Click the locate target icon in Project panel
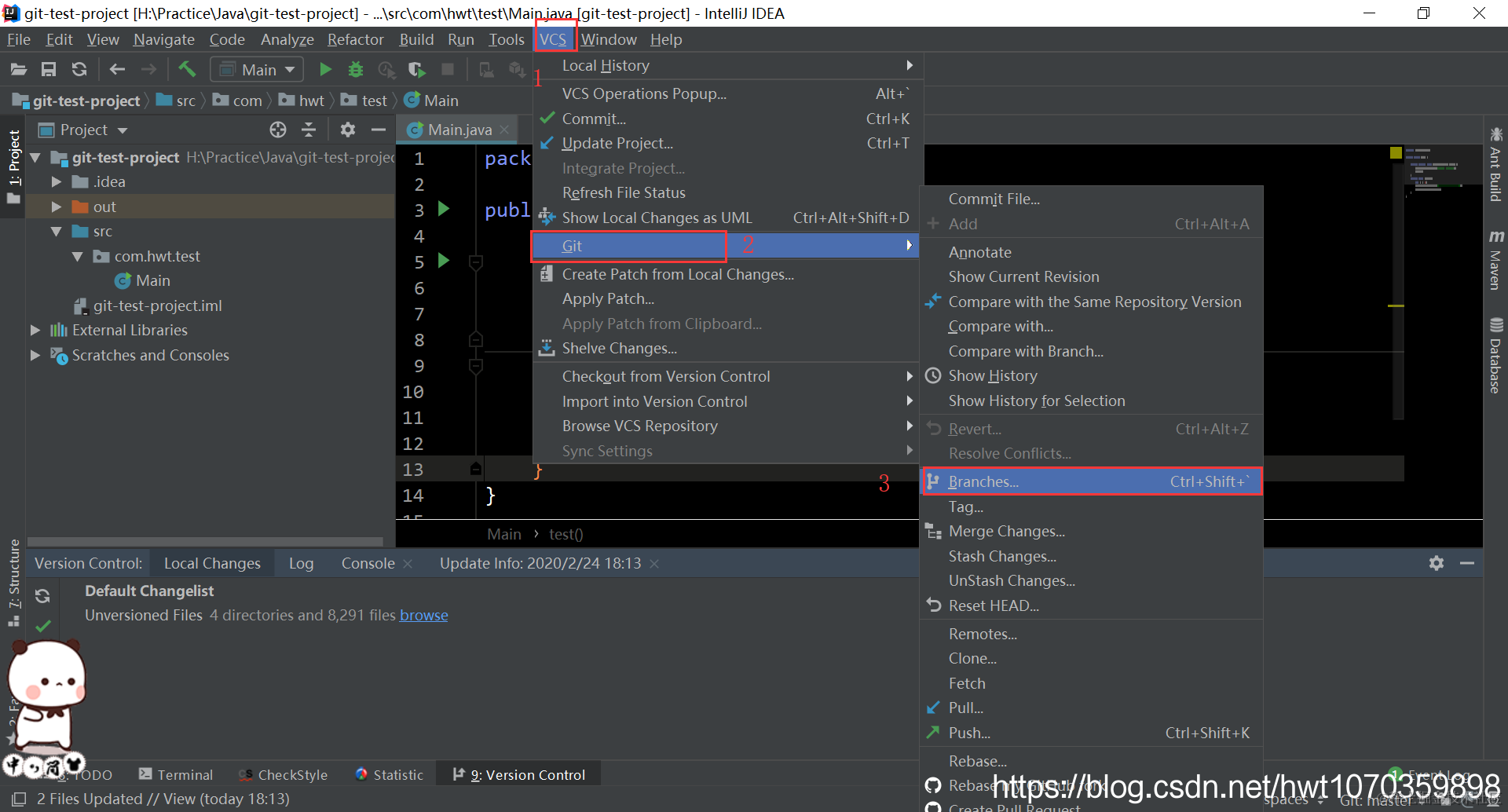Image resolution: width=1508 pixels, height=812 pixels. click(x=278, y=130)
